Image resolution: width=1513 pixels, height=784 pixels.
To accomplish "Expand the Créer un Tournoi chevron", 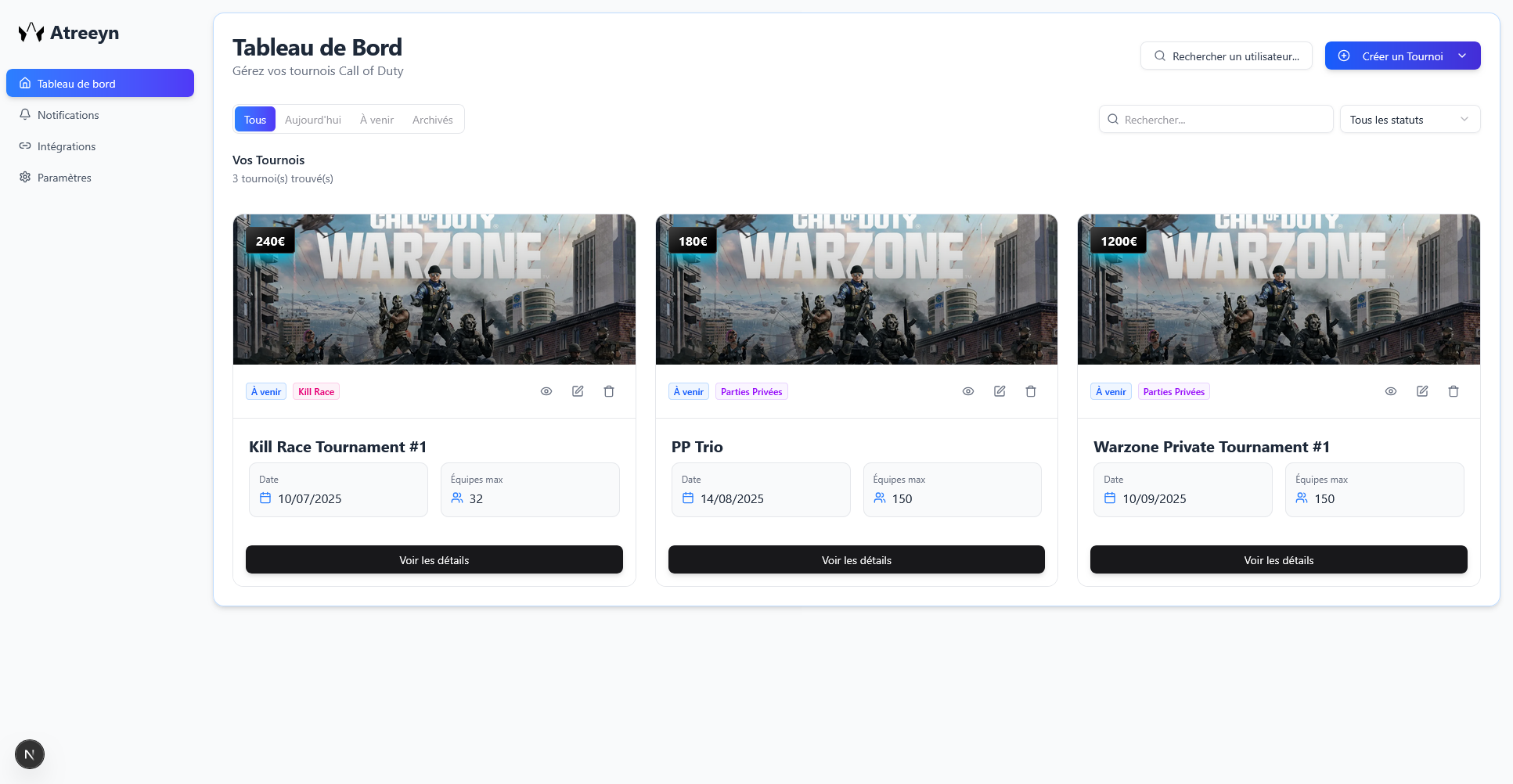I will (1462, 56).
